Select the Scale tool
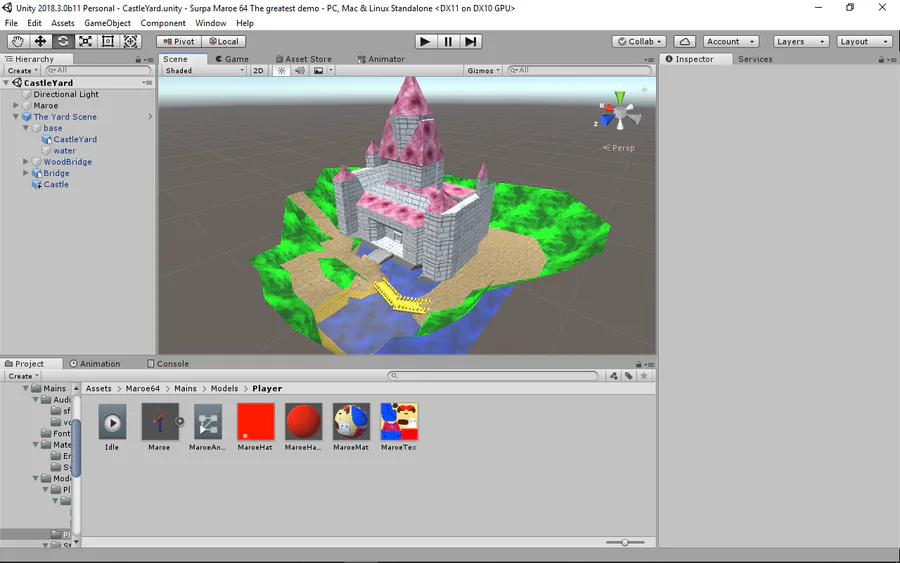Viewport: 900px width, 563px height. (x=86, y=41)
